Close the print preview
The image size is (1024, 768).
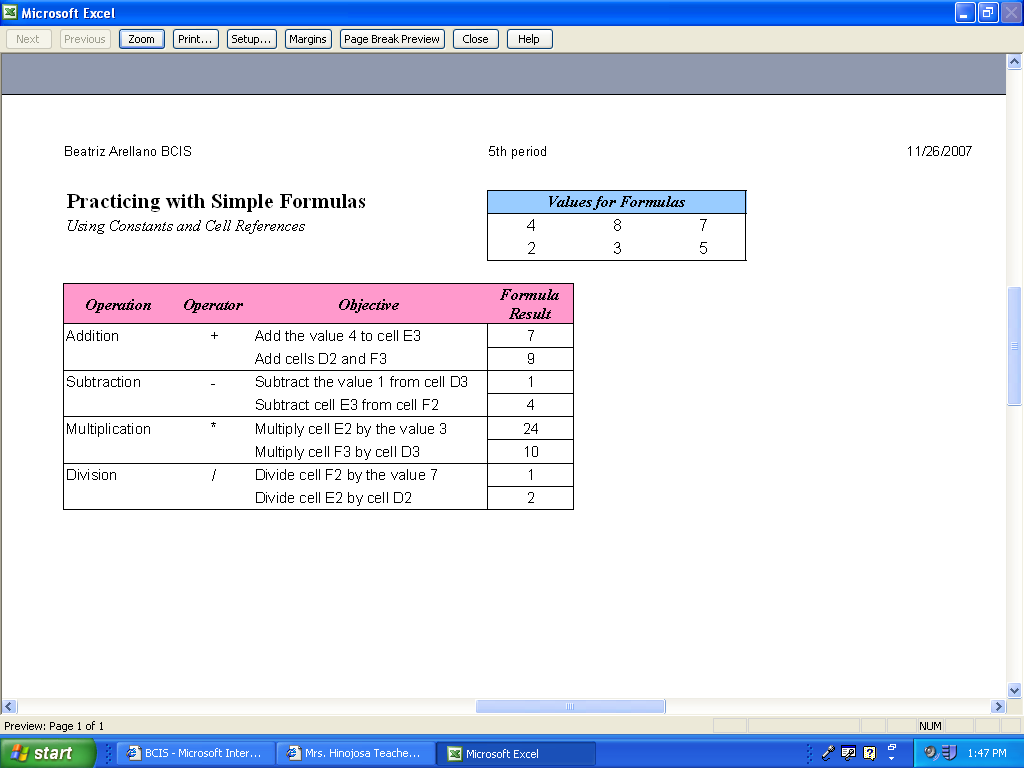pos(475,39)
